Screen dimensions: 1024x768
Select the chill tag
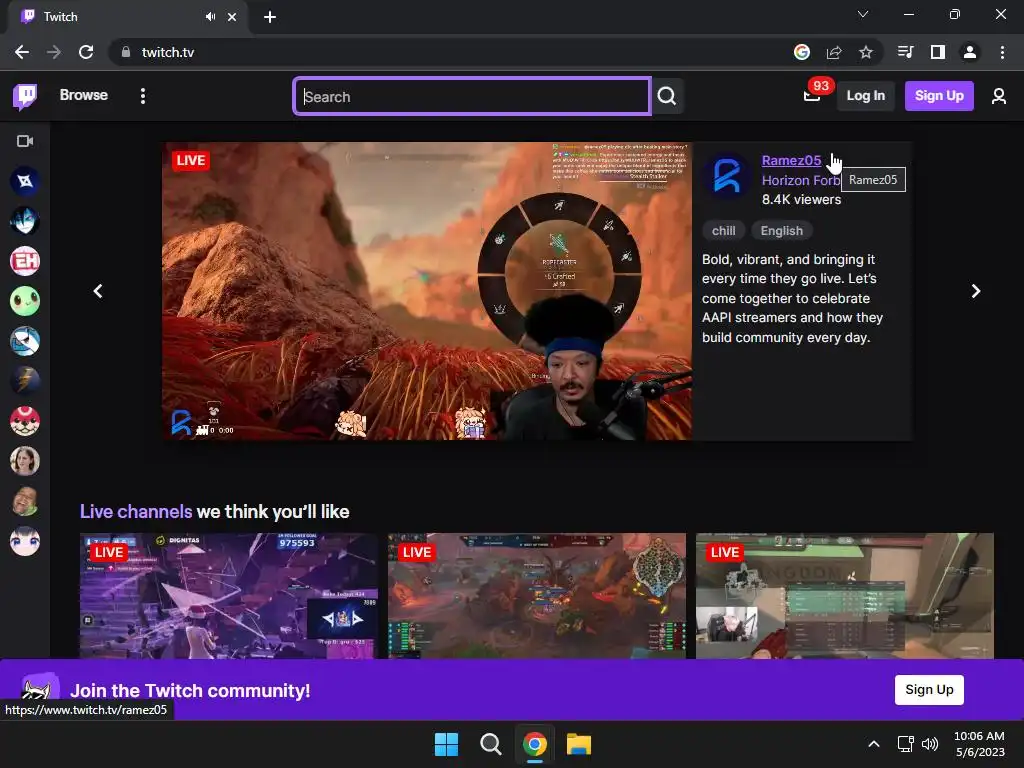point(723,231)
